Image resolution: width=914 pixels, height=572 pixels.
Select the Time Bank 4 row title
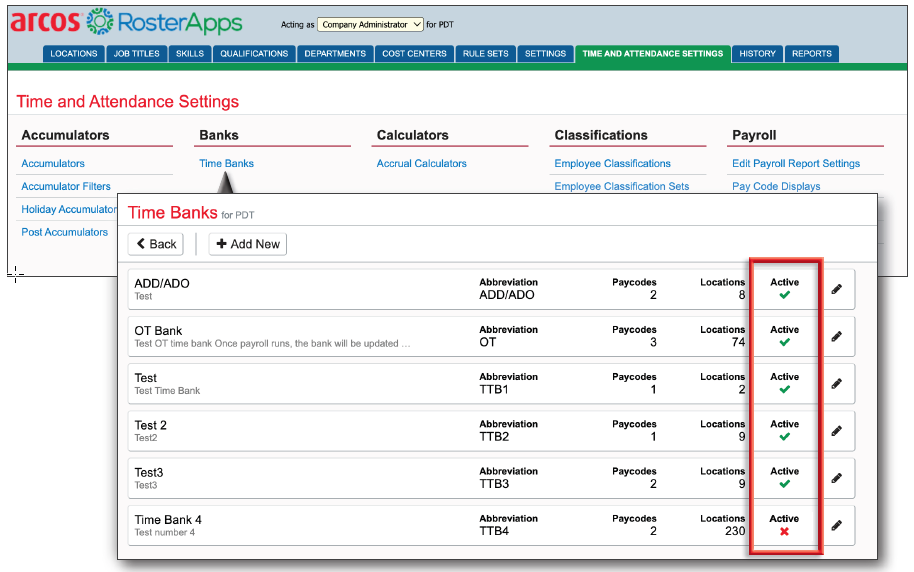pos(168,520)
